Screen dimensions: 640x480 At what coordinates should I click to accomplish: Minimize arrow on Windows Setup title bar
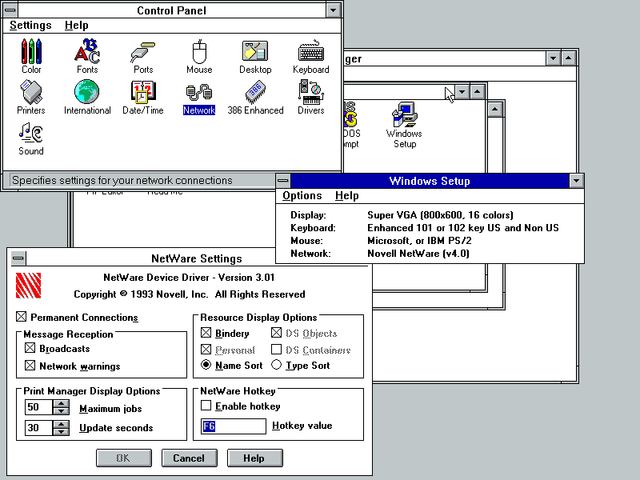(576, 180)
